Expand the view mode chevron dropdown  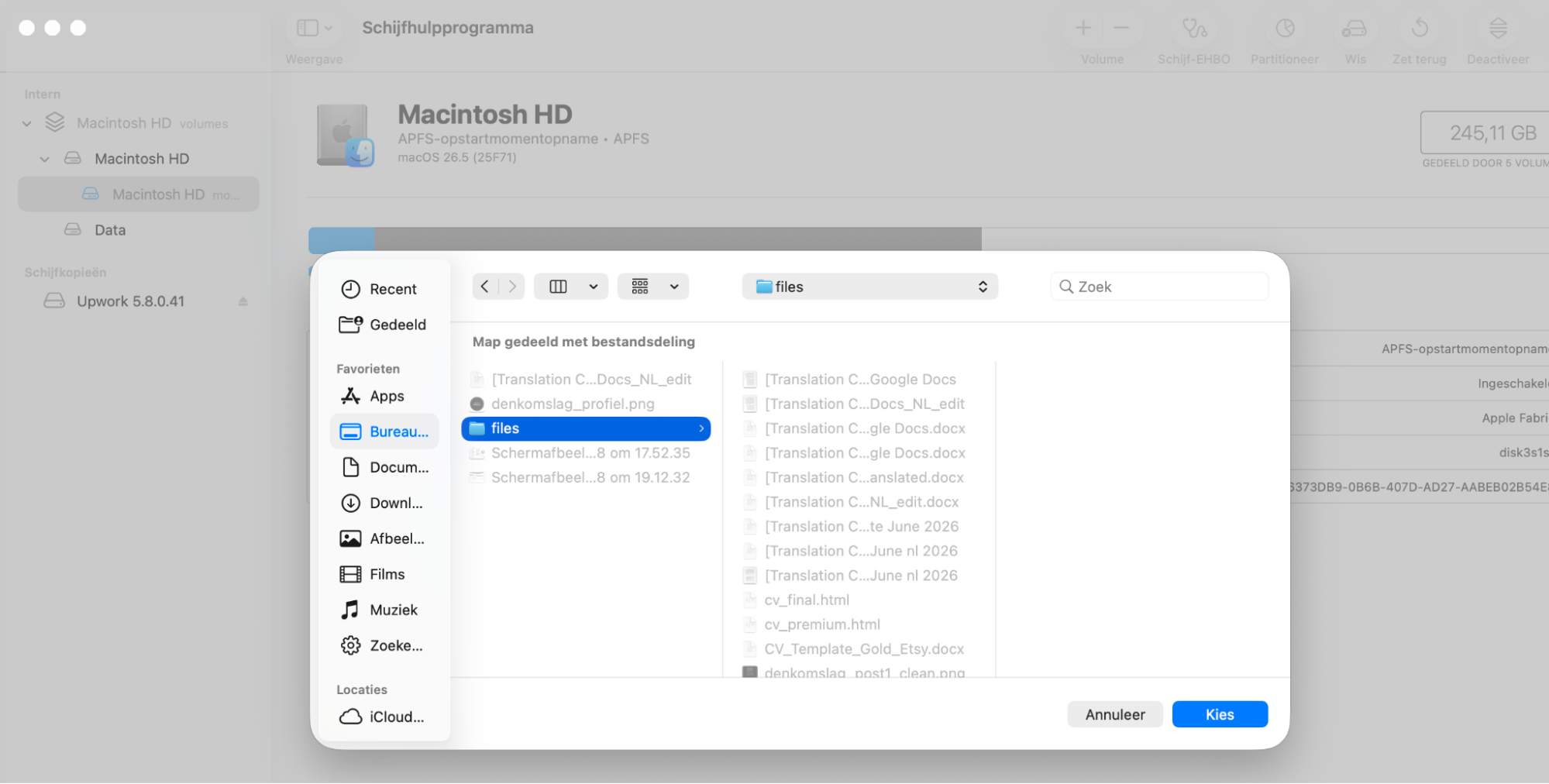pos(594,287)
